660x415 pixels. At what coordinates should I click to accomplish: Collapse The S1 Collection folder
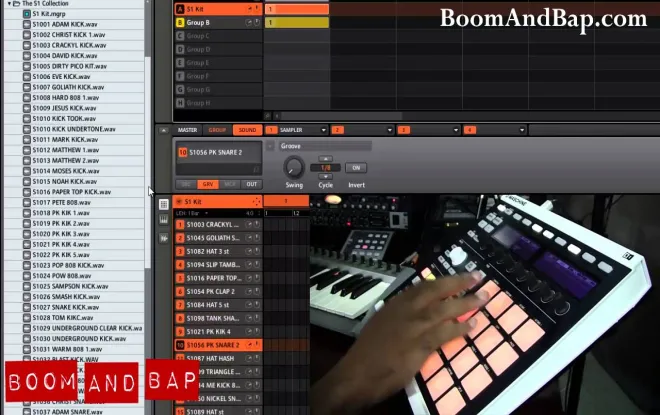click(x=9, y=3)
